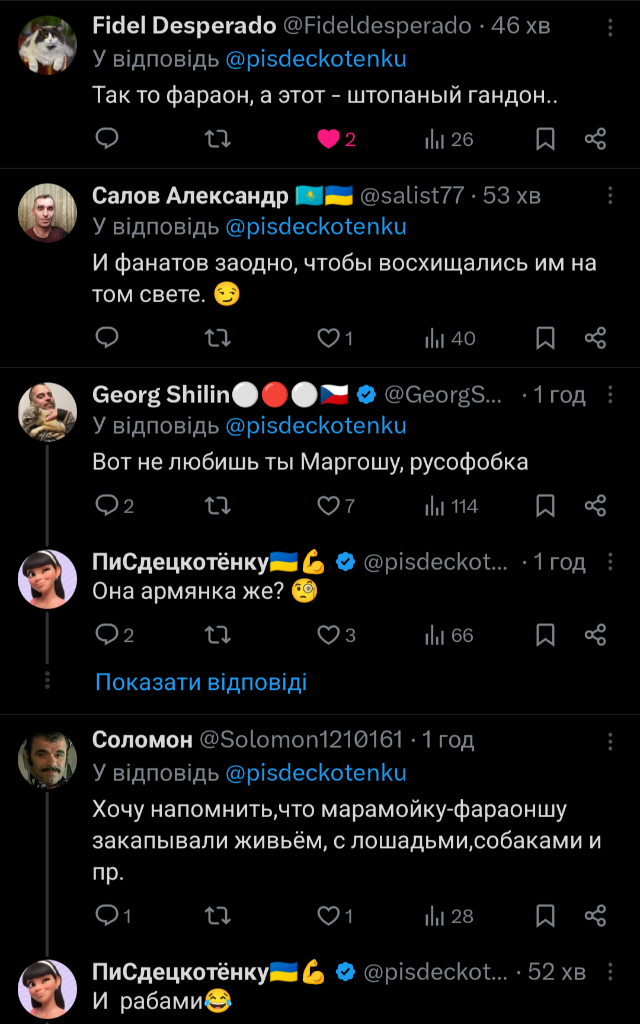Image resolution: width=640 pixels, height=1024 pixels.
Task: Bookmark Georg Shilin's tweet
Action: click(x=545, y=506)
